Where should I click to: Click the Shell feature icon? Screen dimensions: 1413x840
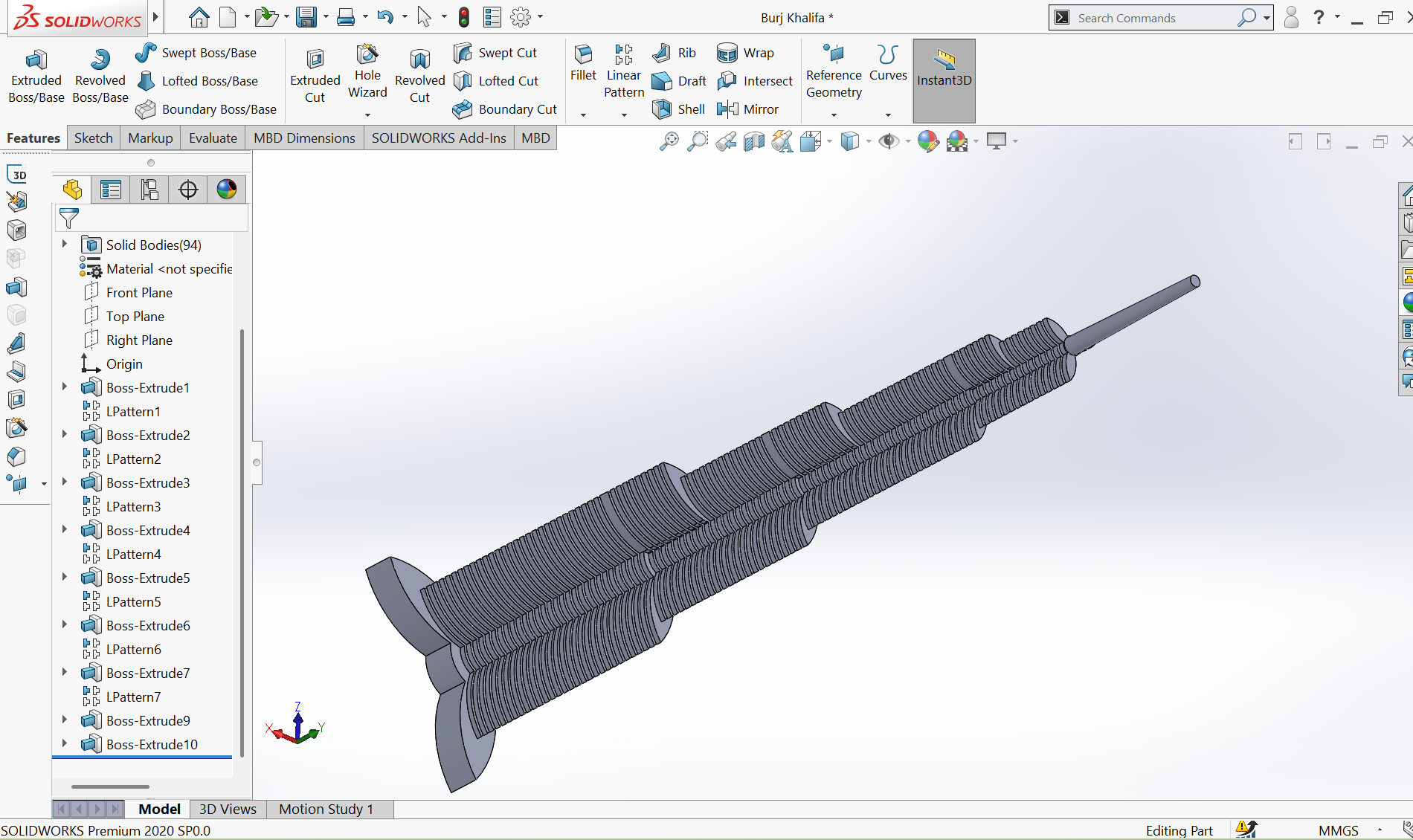(x=661, y=109)
